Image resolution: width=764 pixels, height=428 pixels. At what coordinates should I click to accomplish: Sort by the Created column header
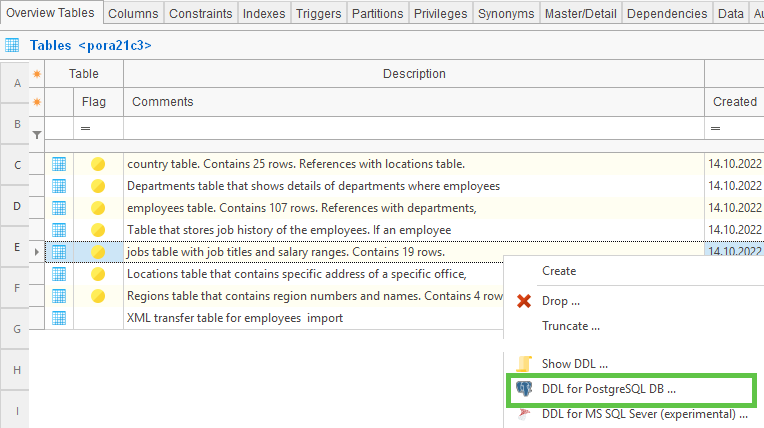735,102
